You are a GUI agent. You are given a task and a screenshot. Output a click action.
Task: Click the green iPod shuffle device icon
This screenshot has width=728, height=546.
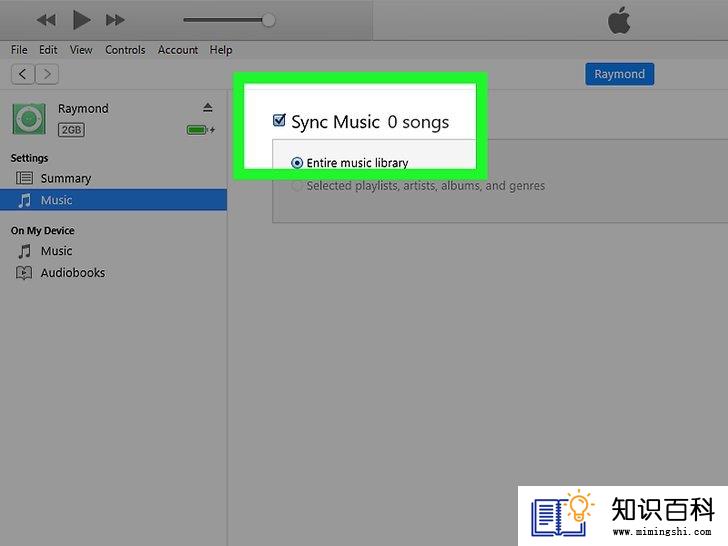[29, 119]
